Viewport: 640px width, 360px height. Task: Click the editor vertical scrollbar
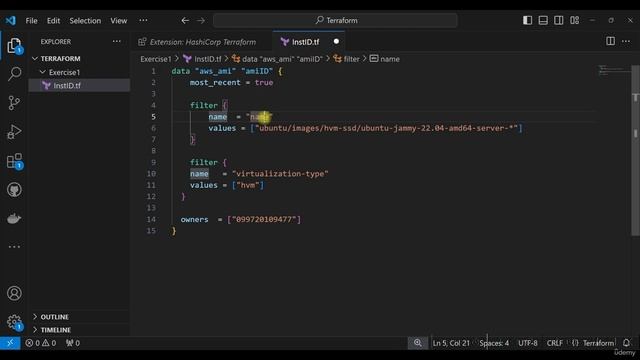point(635,150)
